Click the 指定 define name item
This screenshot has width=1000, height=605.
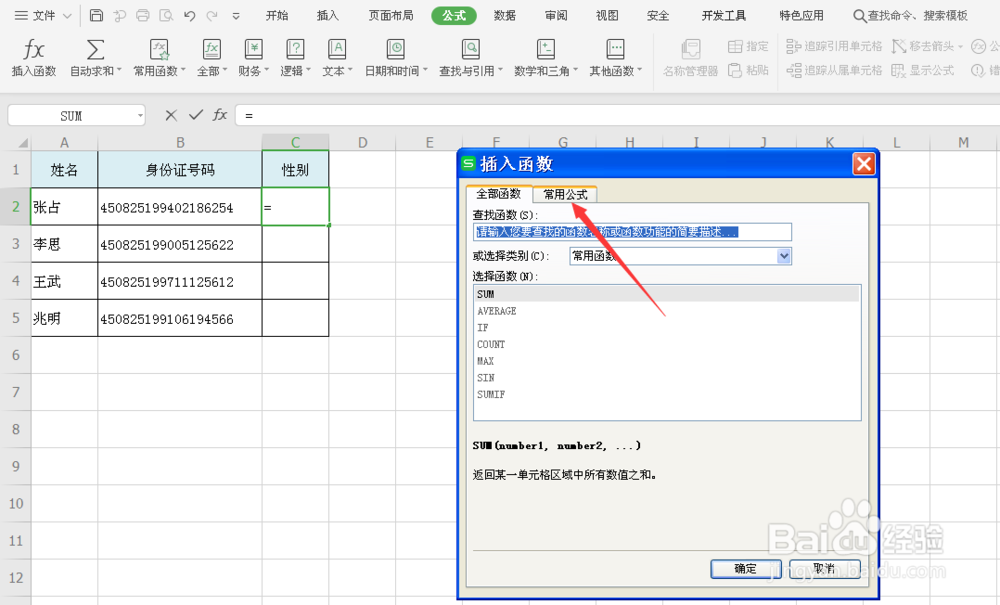click(748, 46)
